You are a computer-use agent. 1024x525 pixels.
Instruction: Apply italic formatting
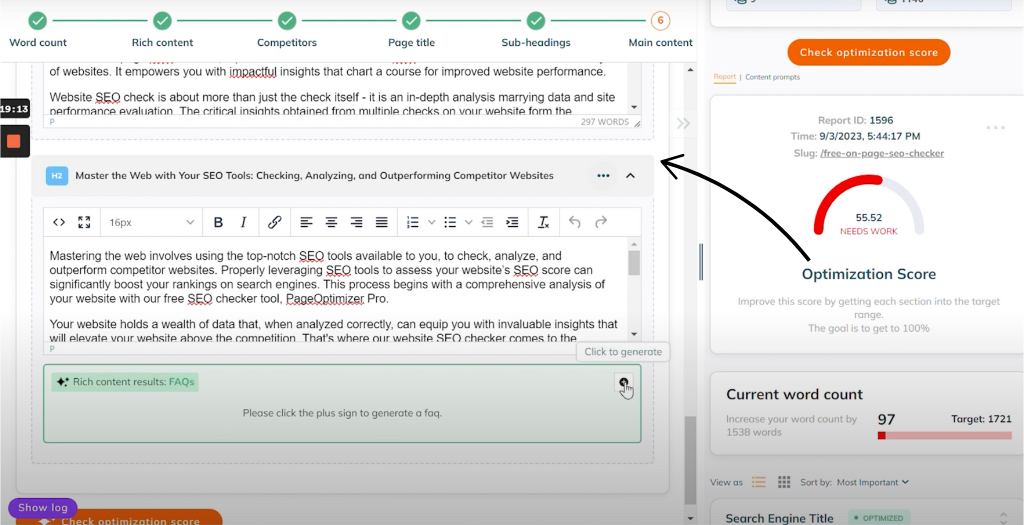[x=243, y=222]
